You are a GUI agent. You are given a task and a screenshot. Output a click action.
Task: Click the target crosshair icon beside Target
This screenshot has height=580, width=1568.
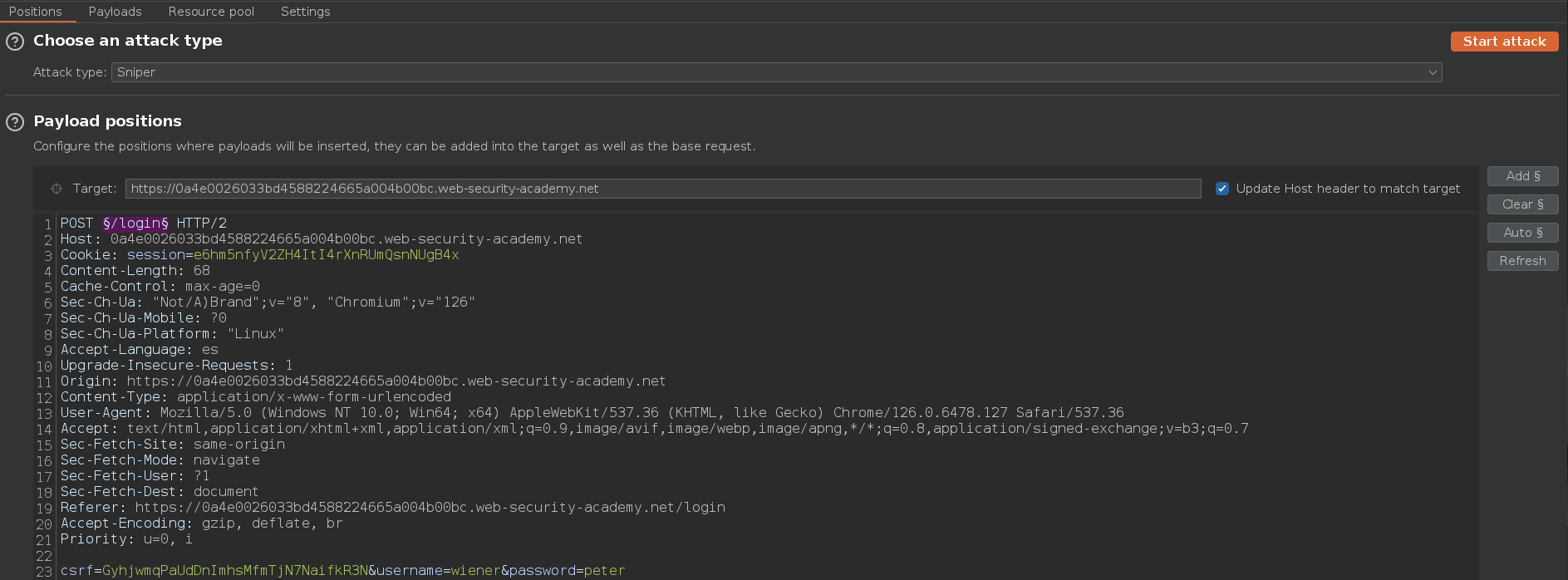[57, 189]
